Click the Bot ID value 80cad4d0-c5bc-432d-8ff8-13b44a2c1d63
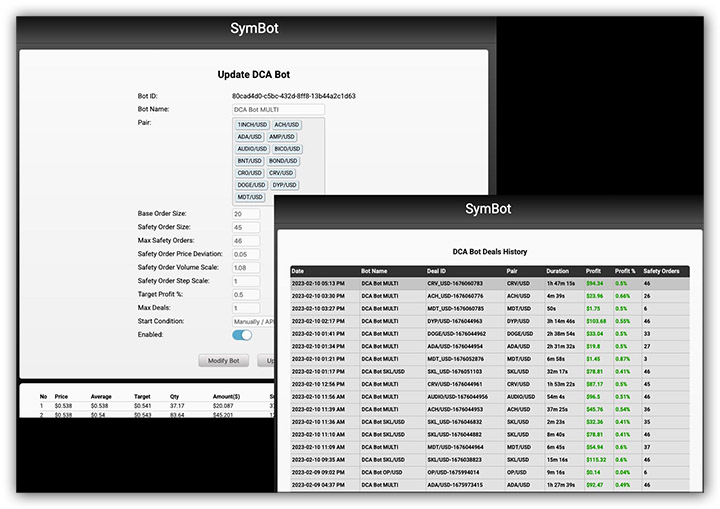Viewport: 720px width, 509px height. coord(294,96)
